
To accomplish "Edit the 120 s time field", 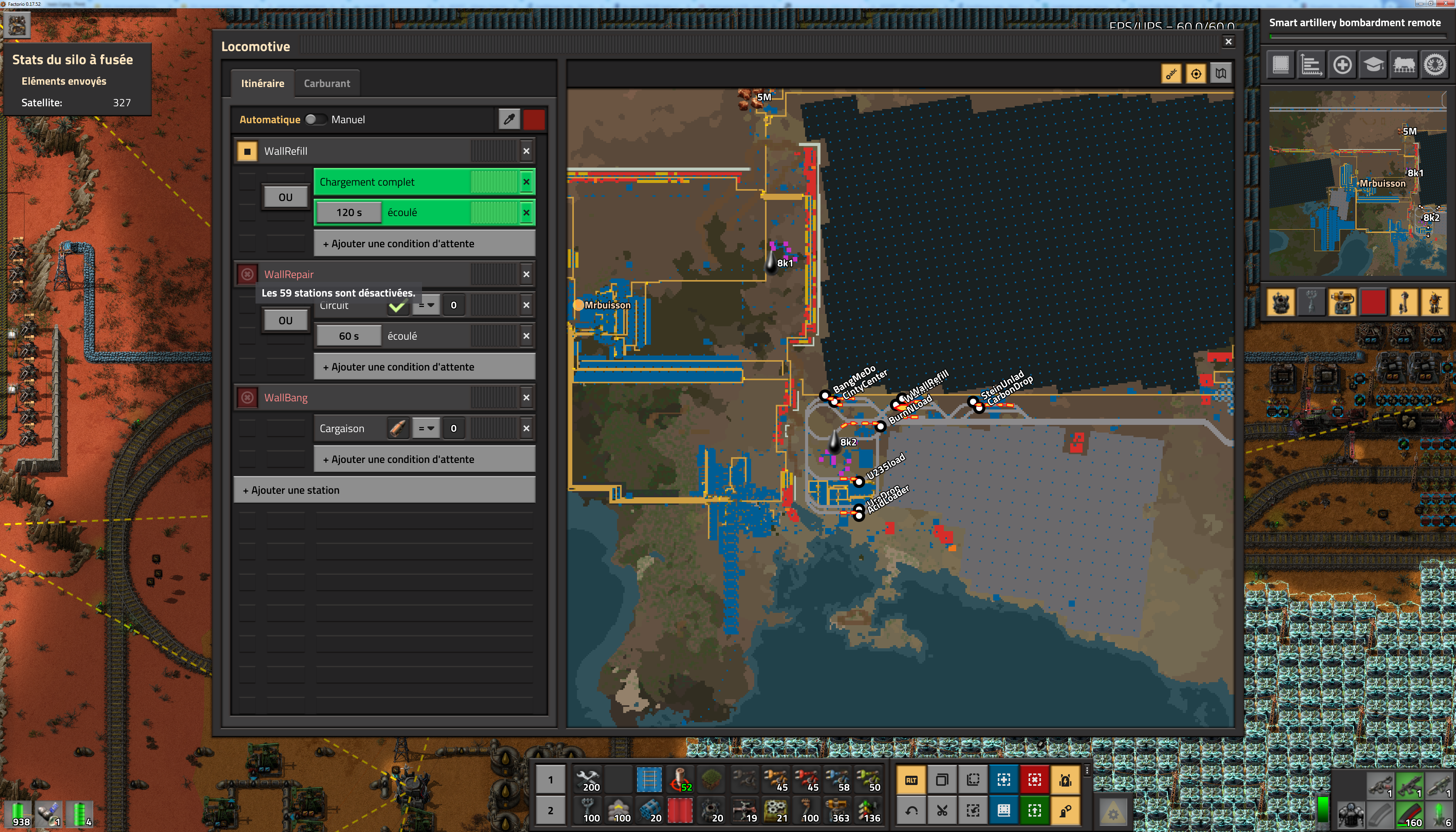I will click(349, 213).
